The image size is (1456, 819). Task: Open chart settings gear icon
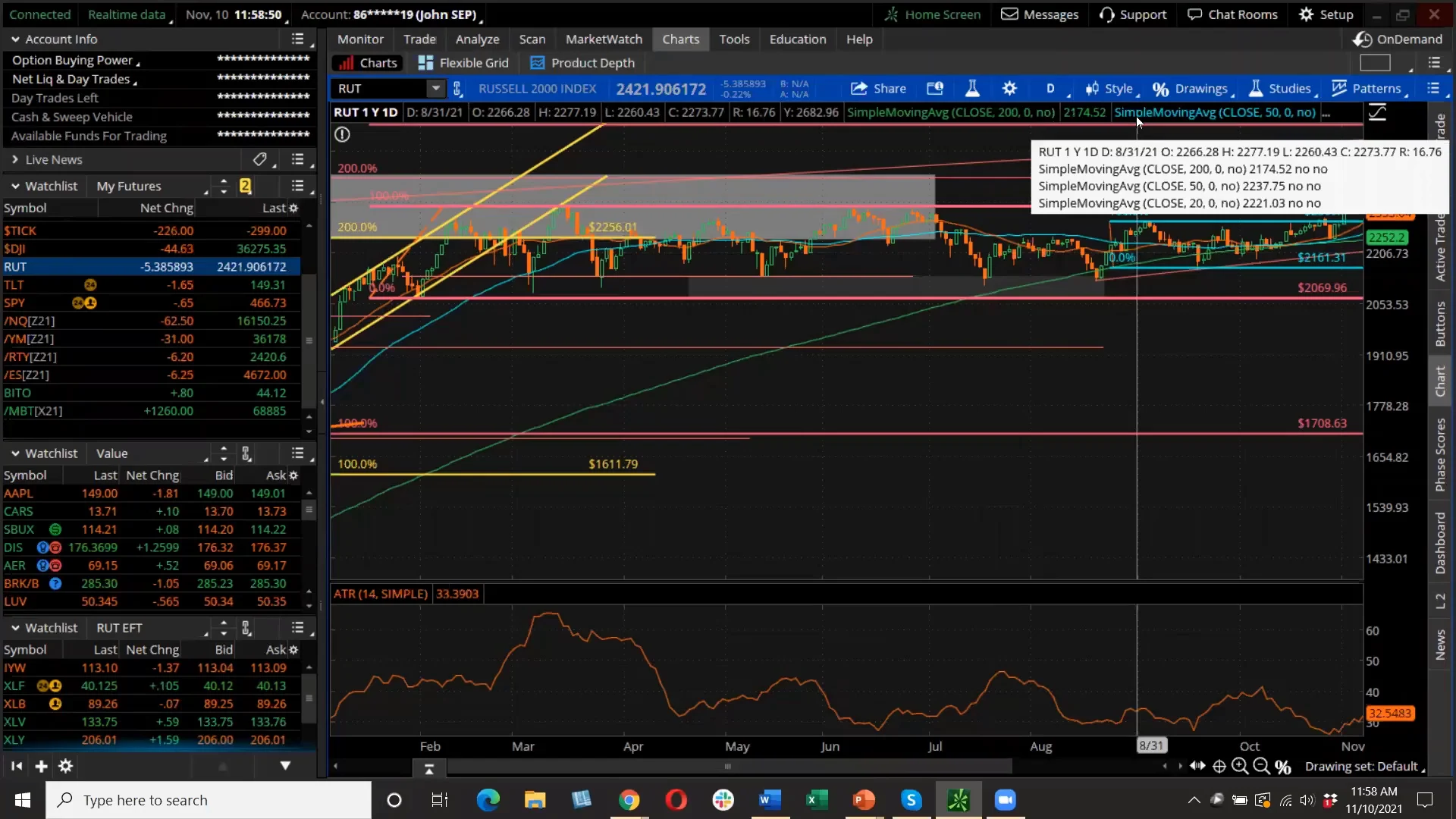1009,89
